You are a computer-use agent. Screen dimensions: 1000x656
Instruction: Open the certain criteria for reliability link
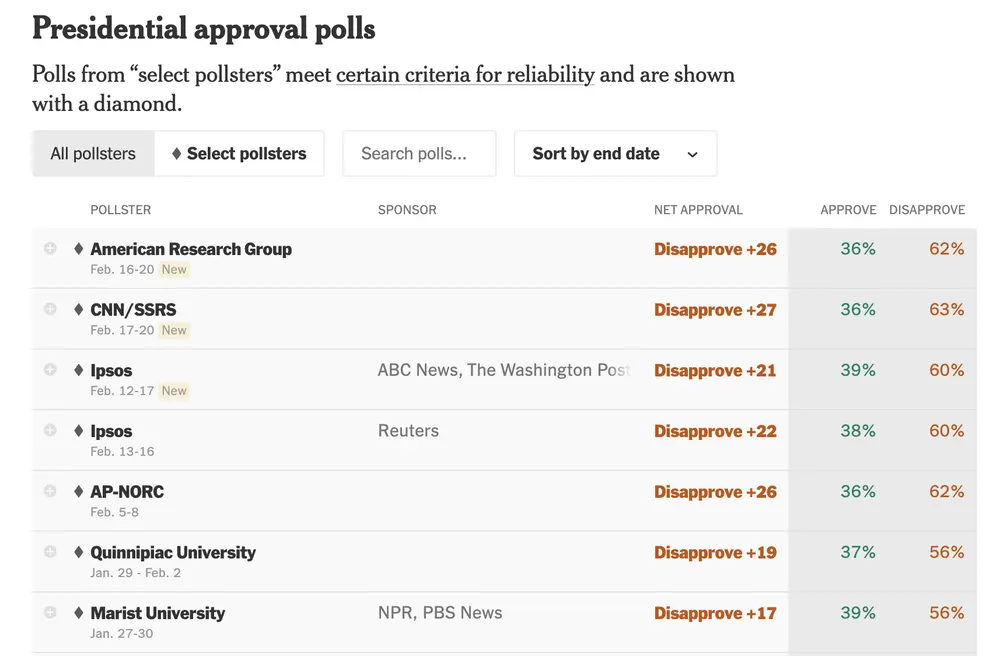(465, 75)
